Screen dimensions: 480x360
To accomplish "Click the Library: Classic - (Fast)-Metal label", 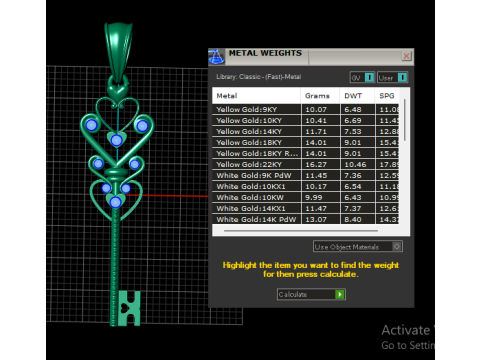I will 258,77.
